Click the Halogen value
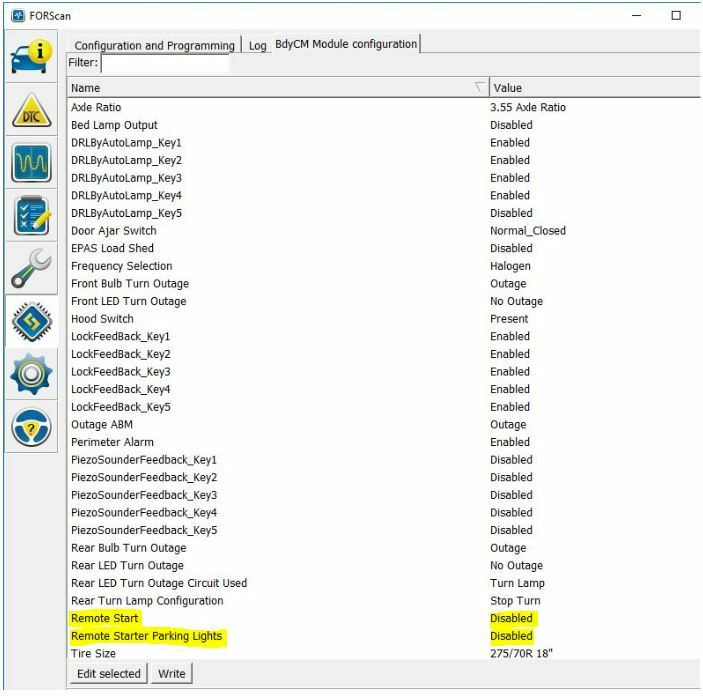The height and width of the screenshot is (696, 703). pyautogui.click(x=510, y=266)
